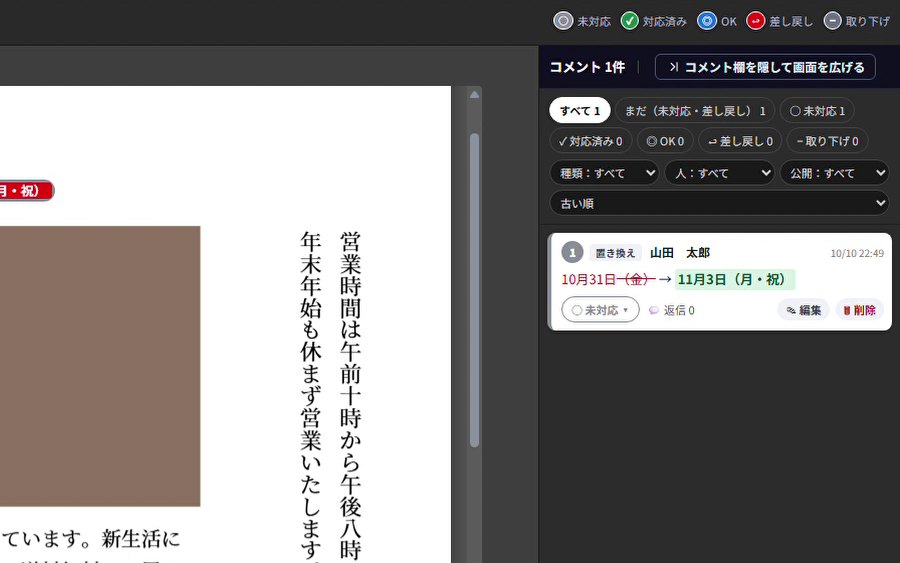Click the 削除 button on comment
The width and height of the screenshot is (900, 563).
(859, 310)
